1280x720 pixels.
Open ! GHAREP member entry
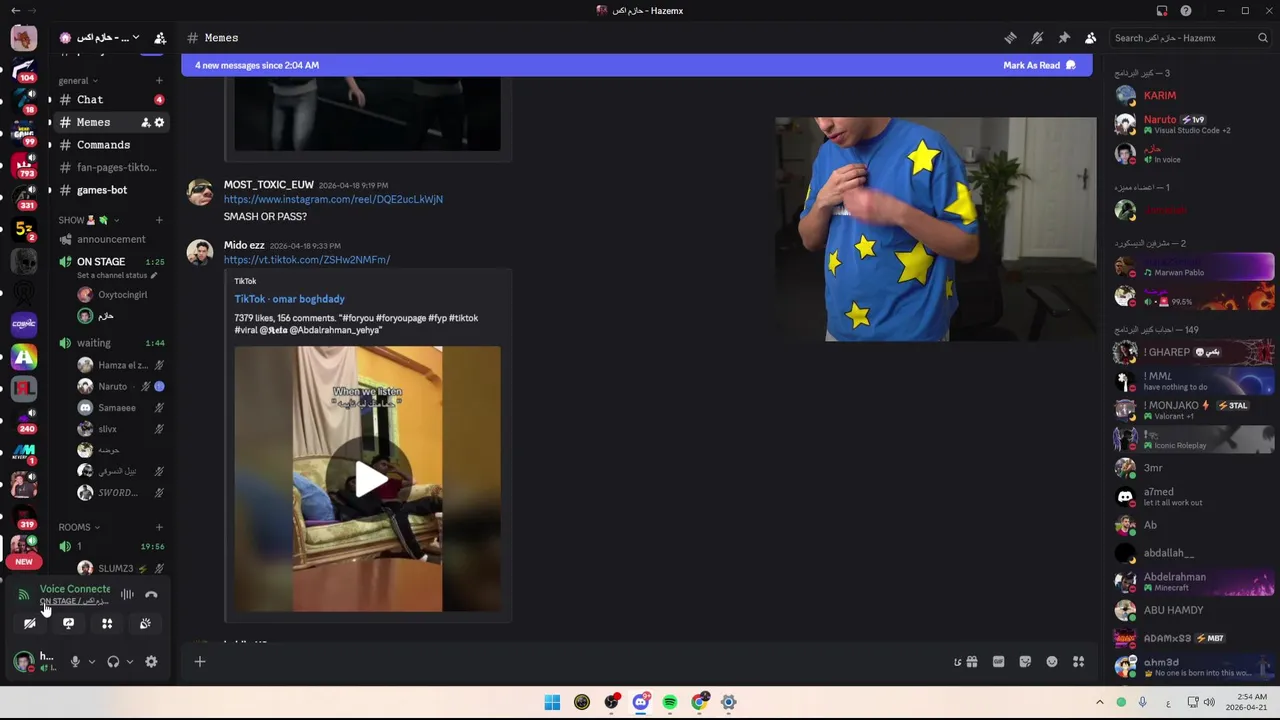coord(1193,352)
